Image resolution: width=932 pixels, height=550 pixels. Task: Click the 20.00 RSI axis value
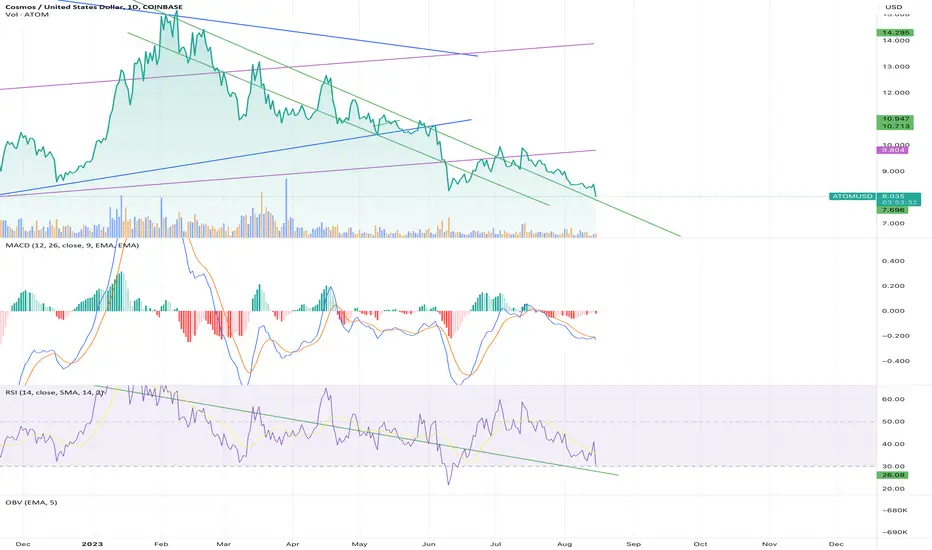tap(895, 489)
